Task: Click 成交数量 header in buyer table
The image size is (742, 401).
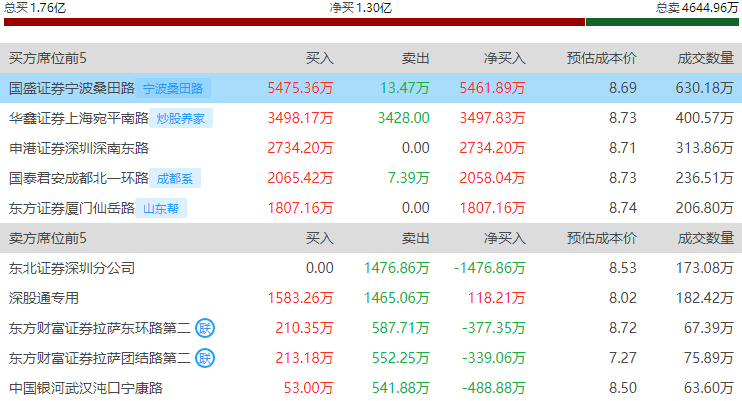Action: click(706, 58)
